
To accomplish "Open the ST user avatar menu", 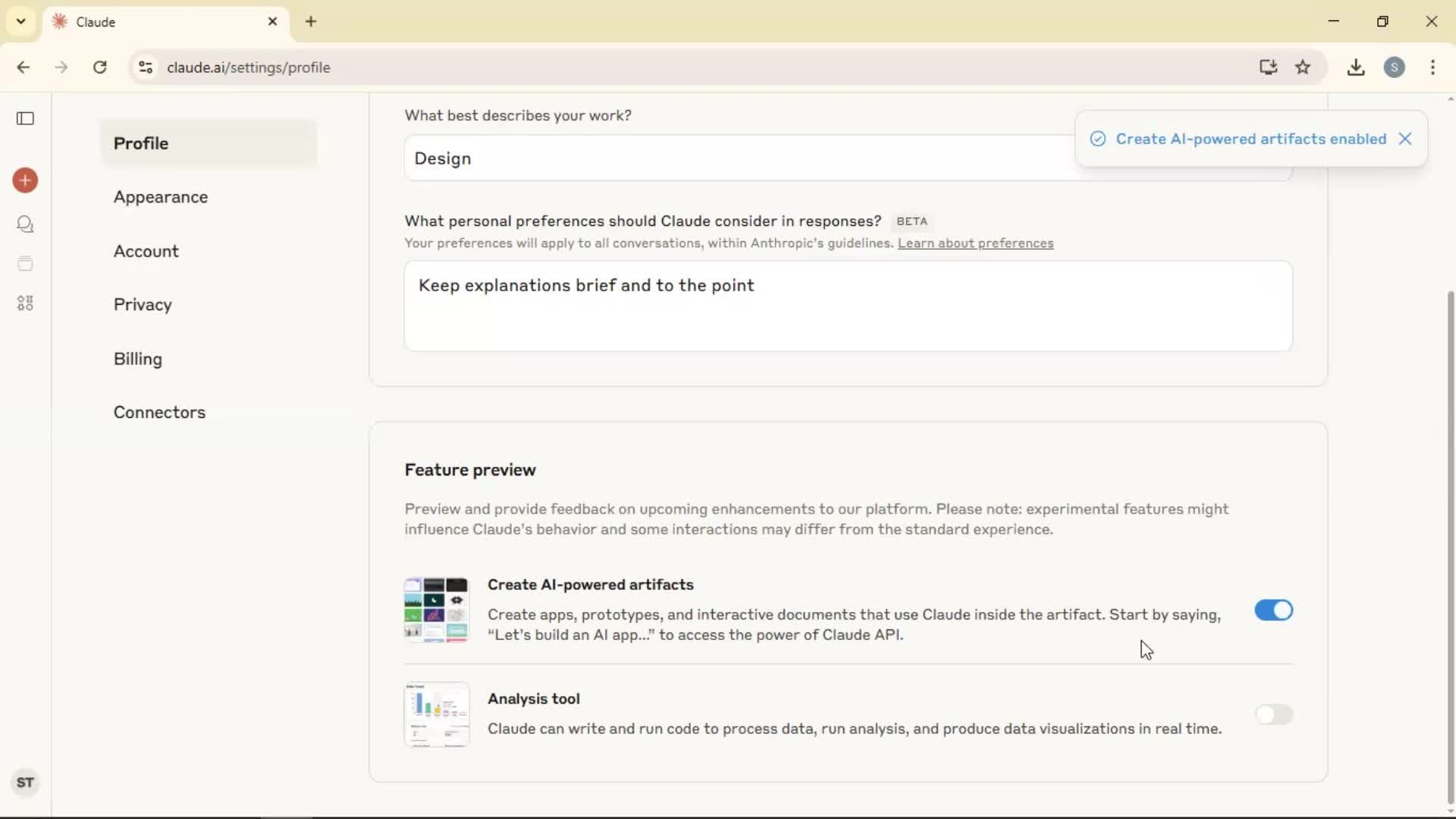I will pos(25,783).
